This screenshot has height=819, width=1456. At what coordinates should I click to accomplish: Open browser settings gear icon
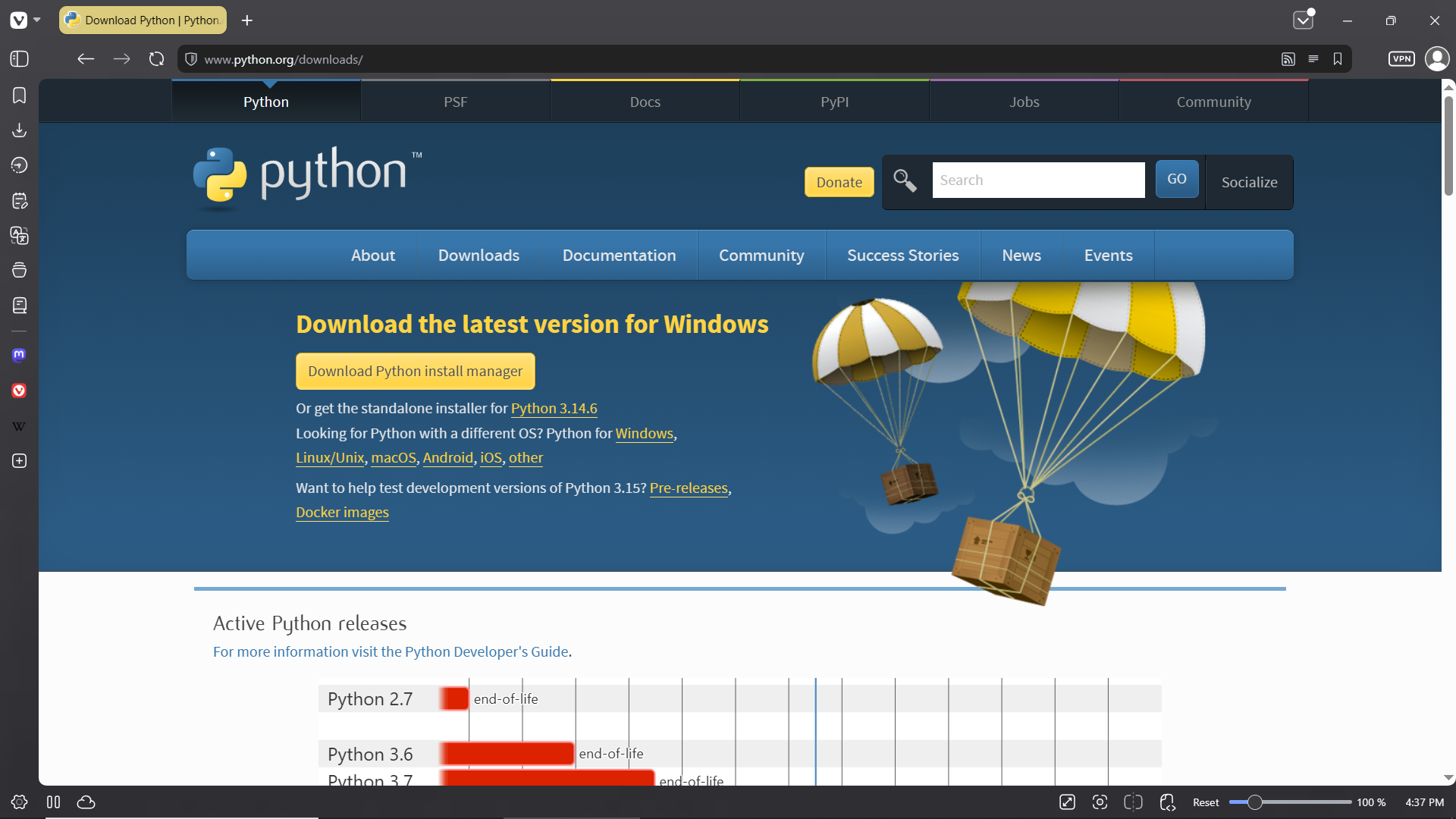click(x=20, y=802)
